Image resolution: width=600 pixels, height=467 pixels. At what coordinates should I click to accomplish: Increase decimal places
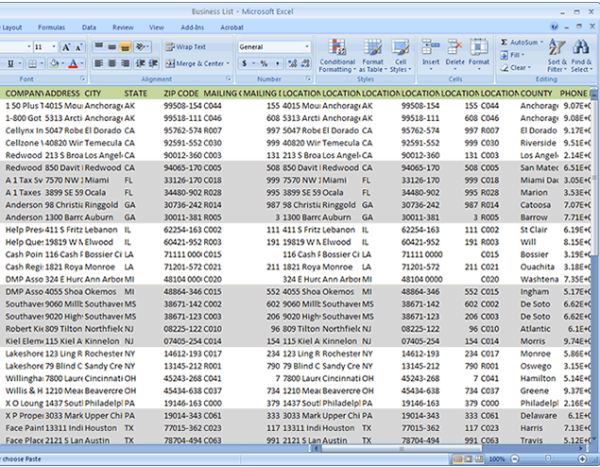click(293, 64)
